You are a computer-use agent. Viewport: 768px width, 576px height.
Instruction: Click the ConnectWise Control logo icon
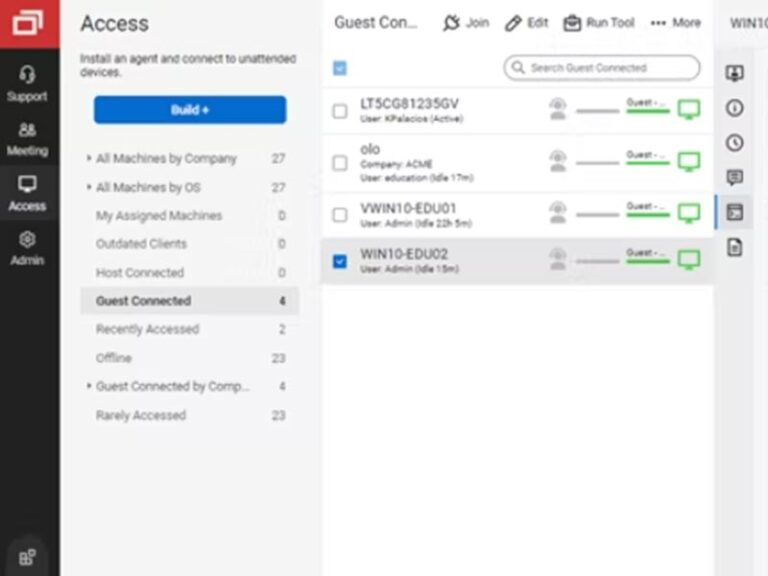tap(28, 23)
